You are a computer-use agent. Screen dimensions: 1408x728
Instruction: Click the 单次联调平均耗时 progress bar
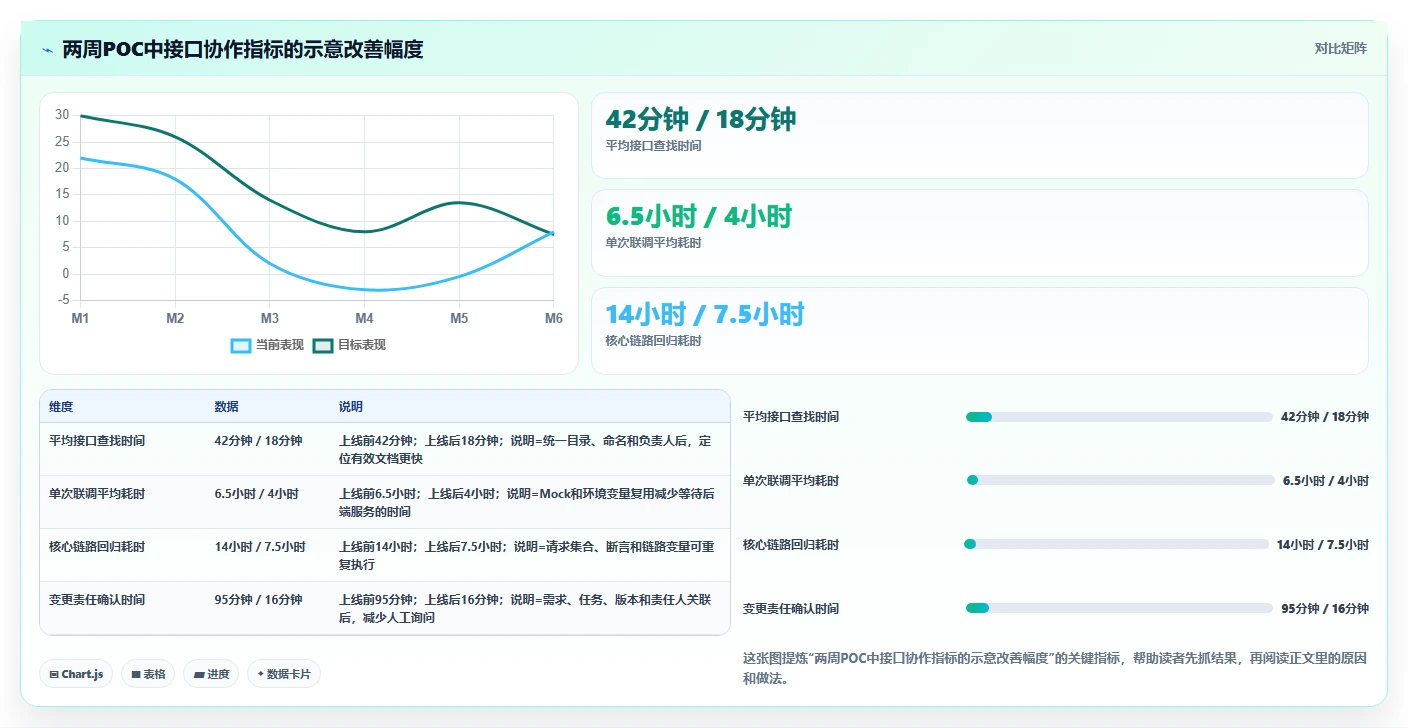(1120, 481)
